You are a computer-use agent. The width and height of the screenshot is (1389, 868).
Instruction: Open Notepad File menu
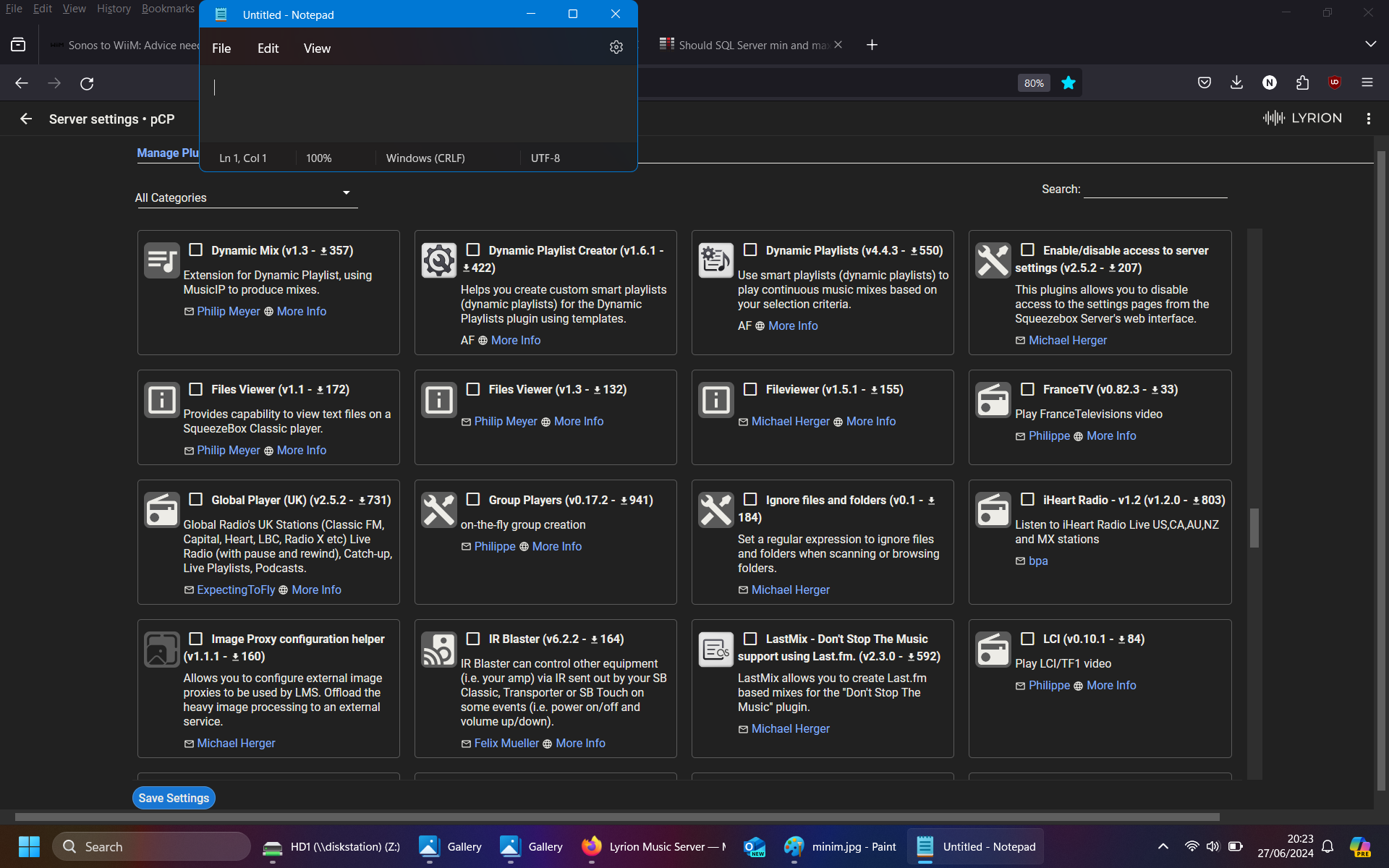pyautogui.click(x=221, y=48)
